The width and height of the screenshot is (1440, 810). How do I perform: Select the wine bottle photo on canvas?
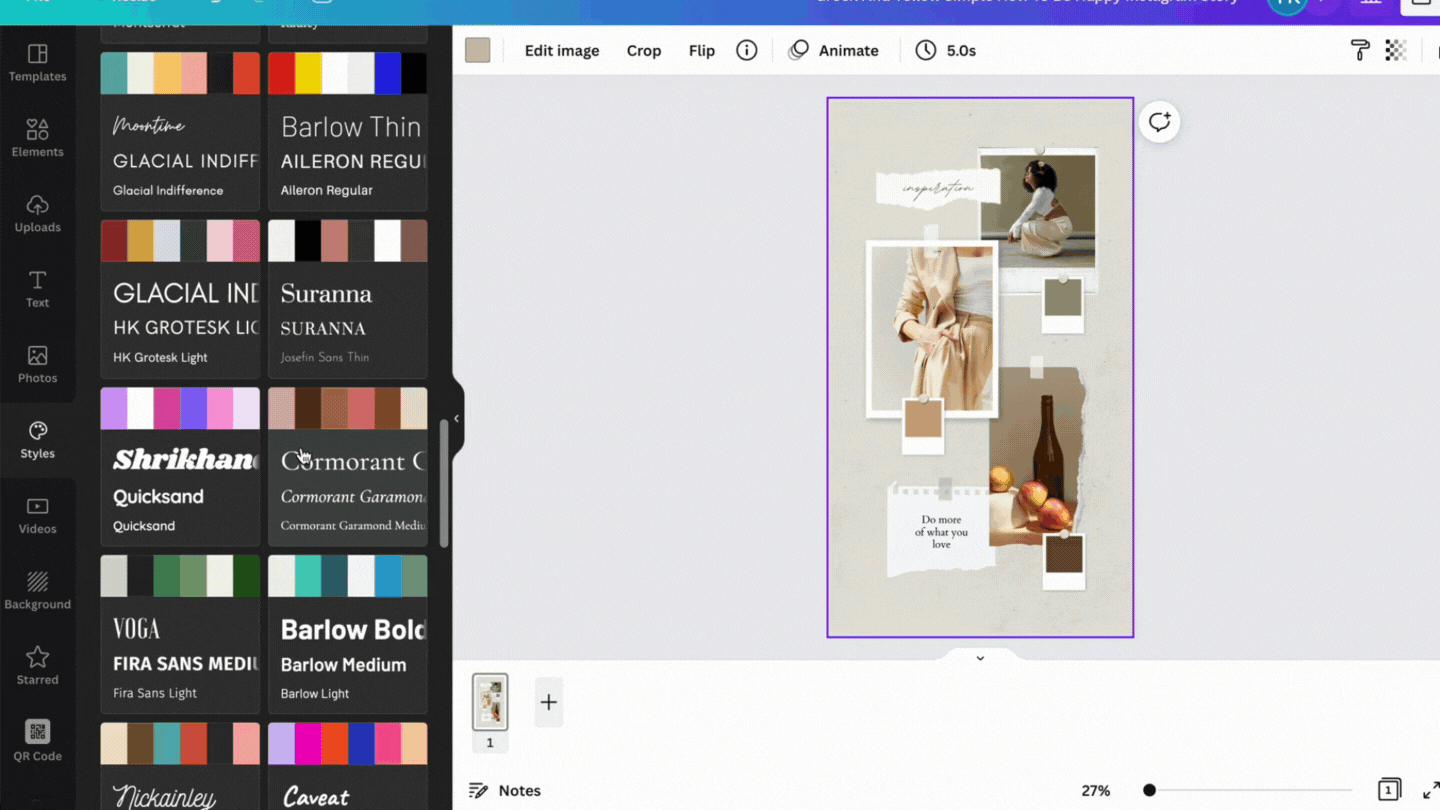[x=1036, y=455]
